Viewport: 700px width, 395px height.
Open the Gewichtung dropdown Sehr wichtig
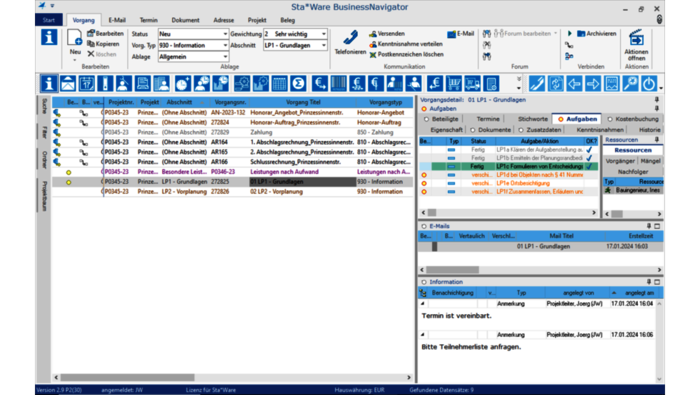tap(324, 34)
